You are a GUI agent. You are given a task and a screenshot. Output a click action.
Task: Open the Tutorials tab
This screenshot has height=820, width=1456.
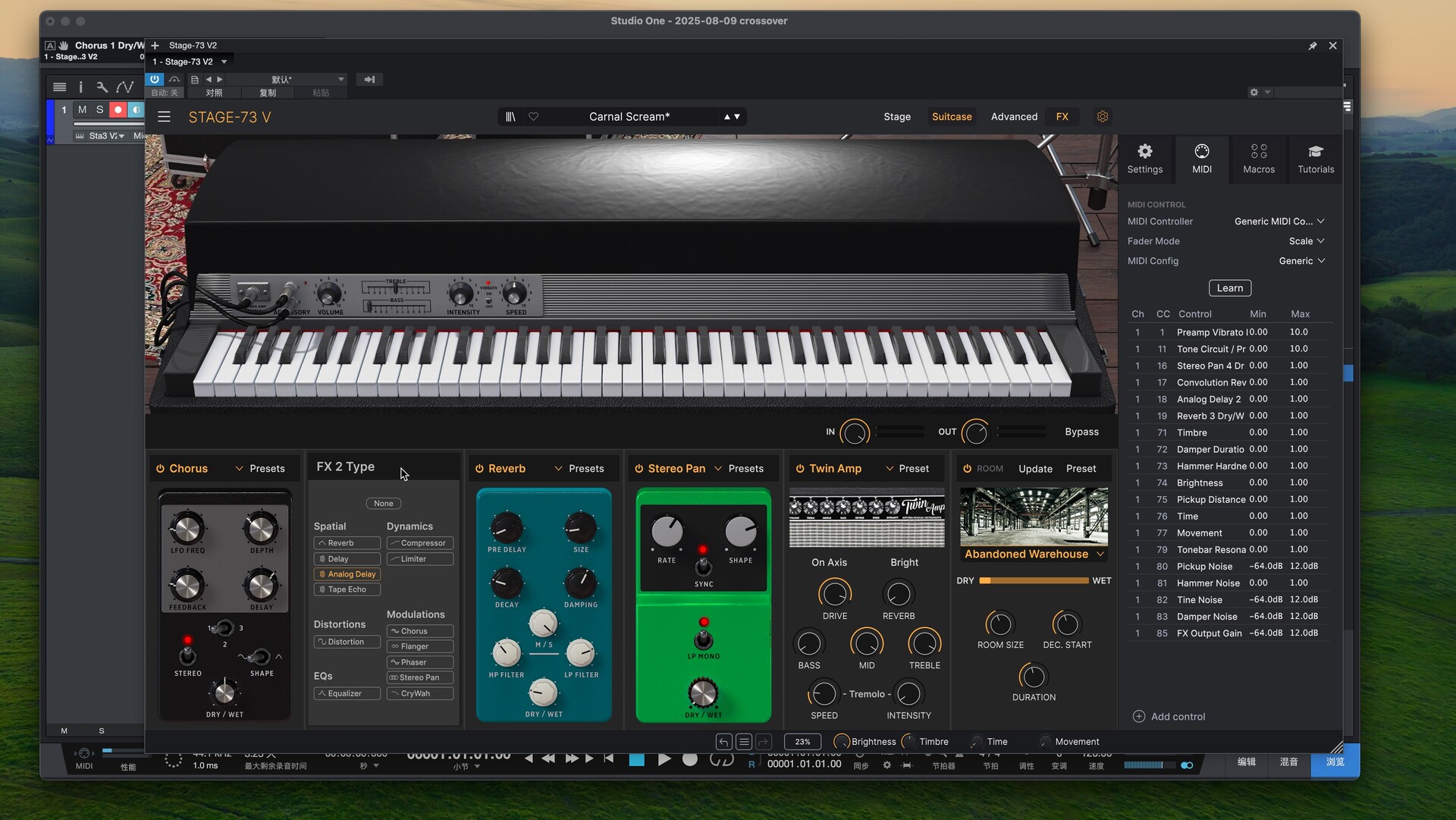click(1315, 159)
